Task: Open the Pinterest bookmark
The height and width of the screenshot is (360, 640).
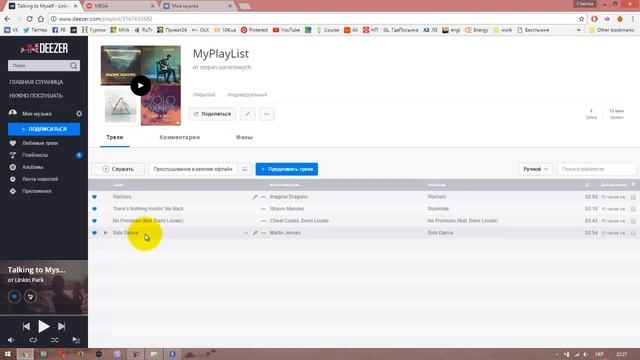Action: click(254, 30)
